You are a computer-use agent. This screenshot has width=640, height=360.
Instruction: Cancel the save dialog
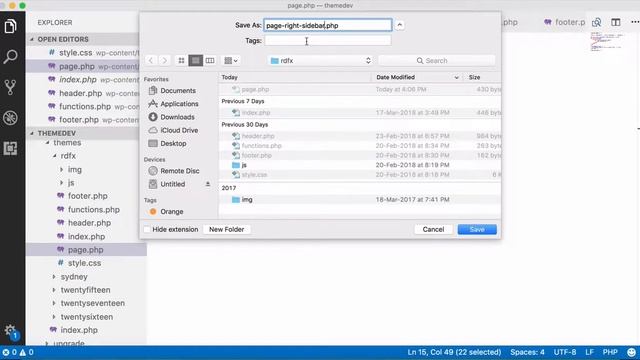[433, 229]
